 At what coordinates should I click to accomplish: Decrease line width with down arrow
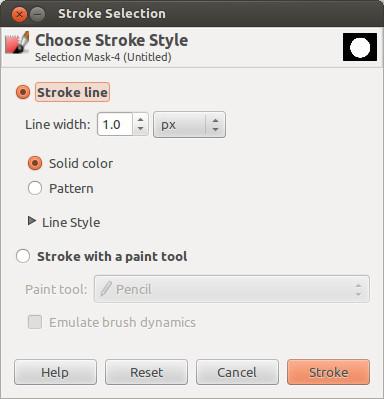[141, 129]
